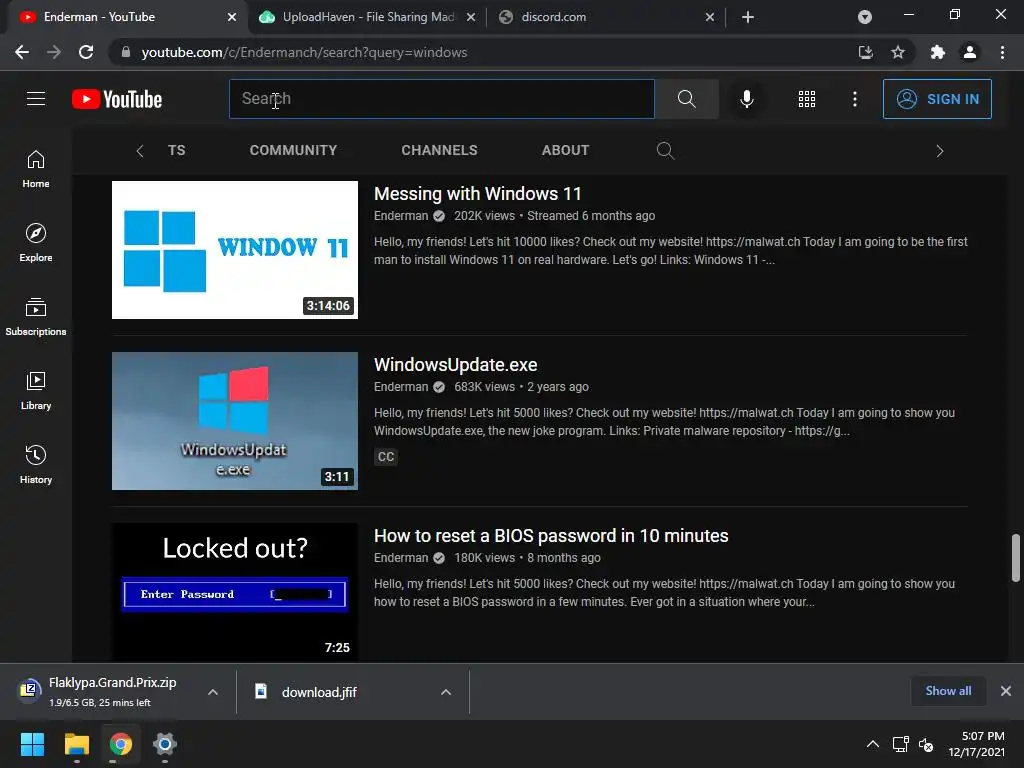The height and width of the screenshot is (768, 1024).
Task: Open the YouTube hamburger guide menu
Action: (x=36, y=99)
